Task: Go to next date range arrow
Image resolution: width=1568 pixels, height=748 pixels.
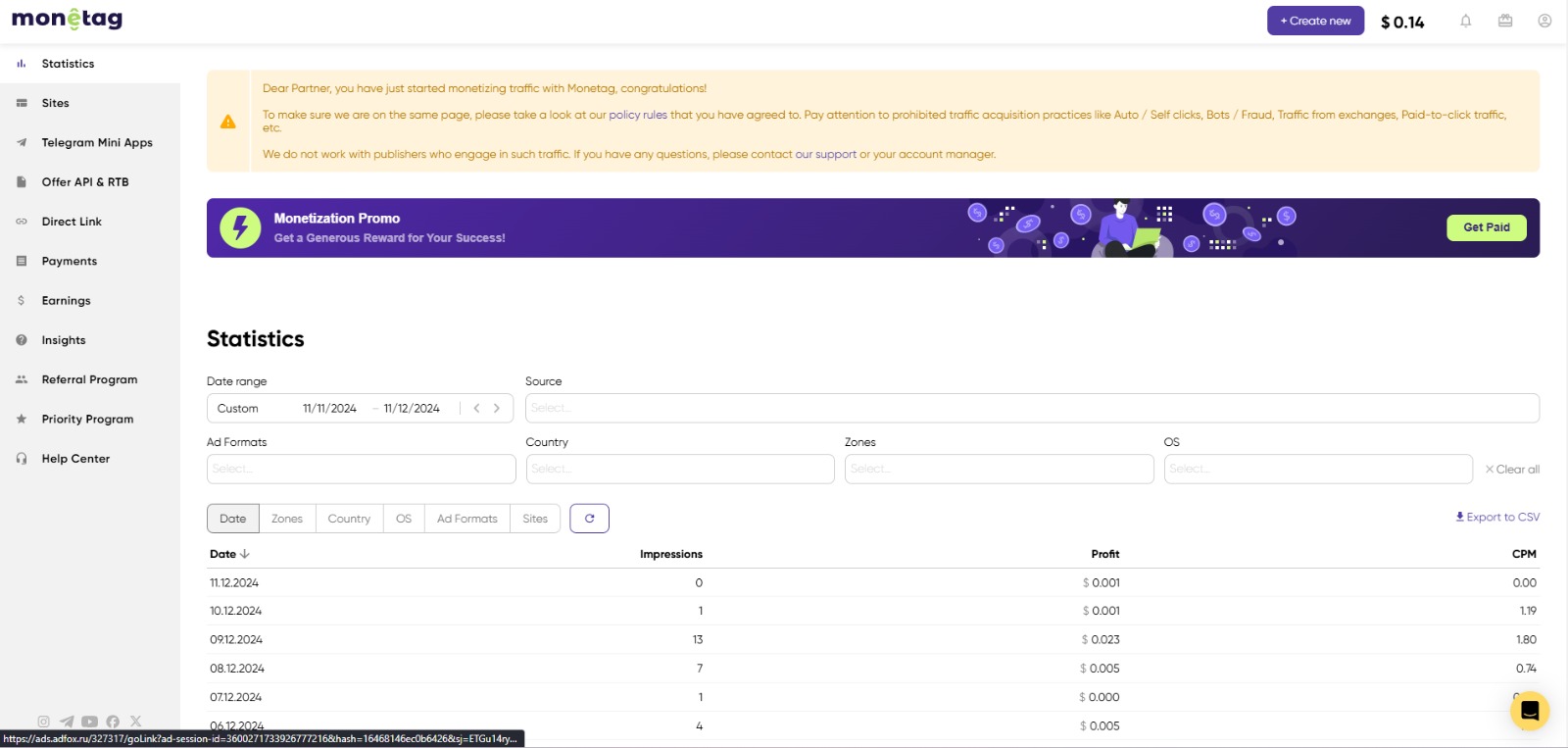Action: tap(497, 408)
